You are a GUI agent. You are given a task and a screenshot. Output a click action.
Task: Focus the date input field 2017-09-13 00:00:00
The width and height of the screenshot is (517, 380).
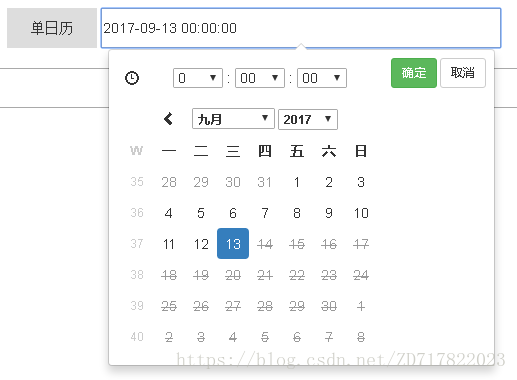pos(301,28)
